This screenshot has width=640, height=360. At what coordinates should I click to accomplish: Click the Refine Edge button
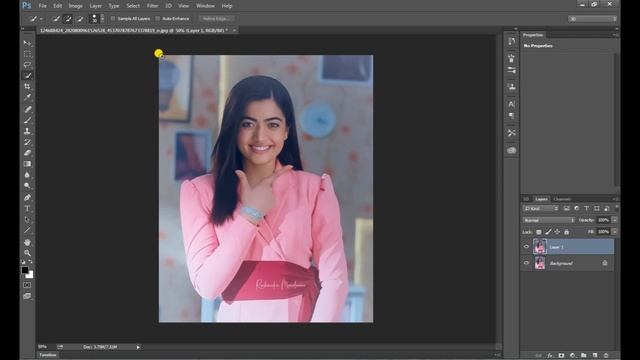216,19
